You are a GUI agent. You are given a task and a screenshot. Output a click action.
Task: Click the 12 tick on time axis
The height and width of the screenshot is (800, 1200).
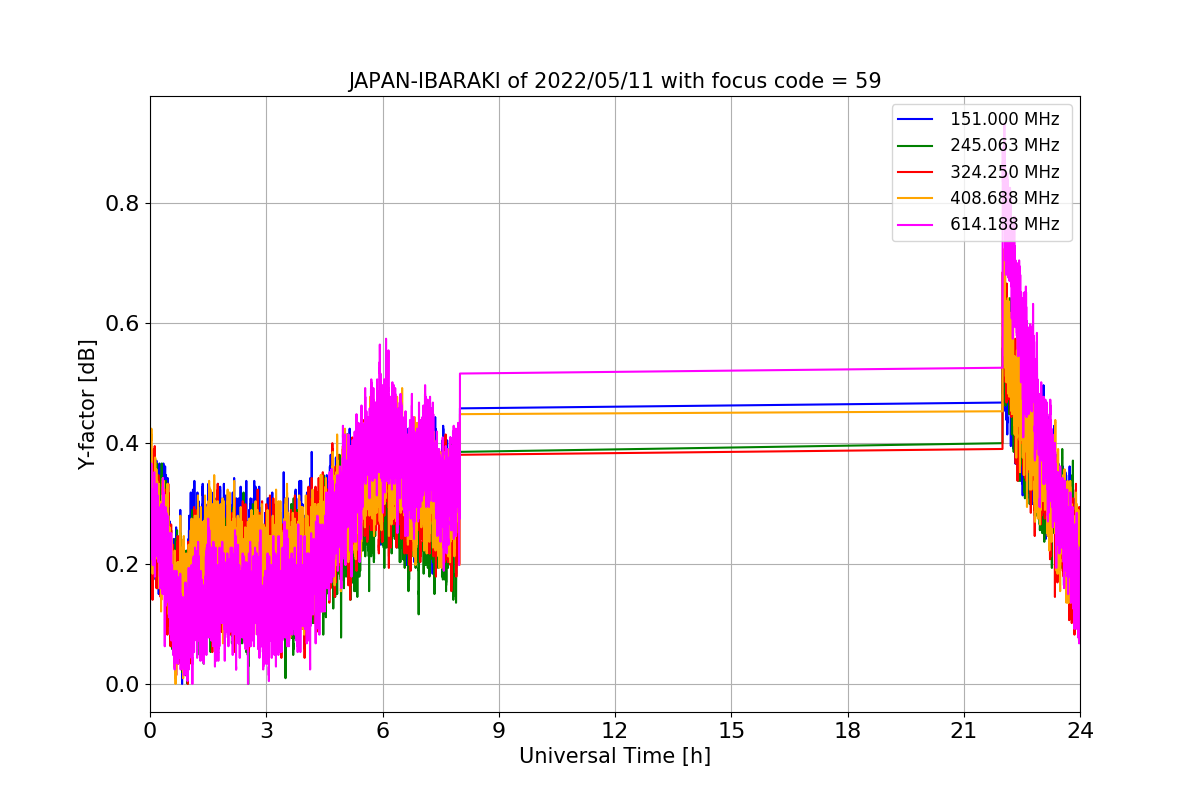coord(615,730)
